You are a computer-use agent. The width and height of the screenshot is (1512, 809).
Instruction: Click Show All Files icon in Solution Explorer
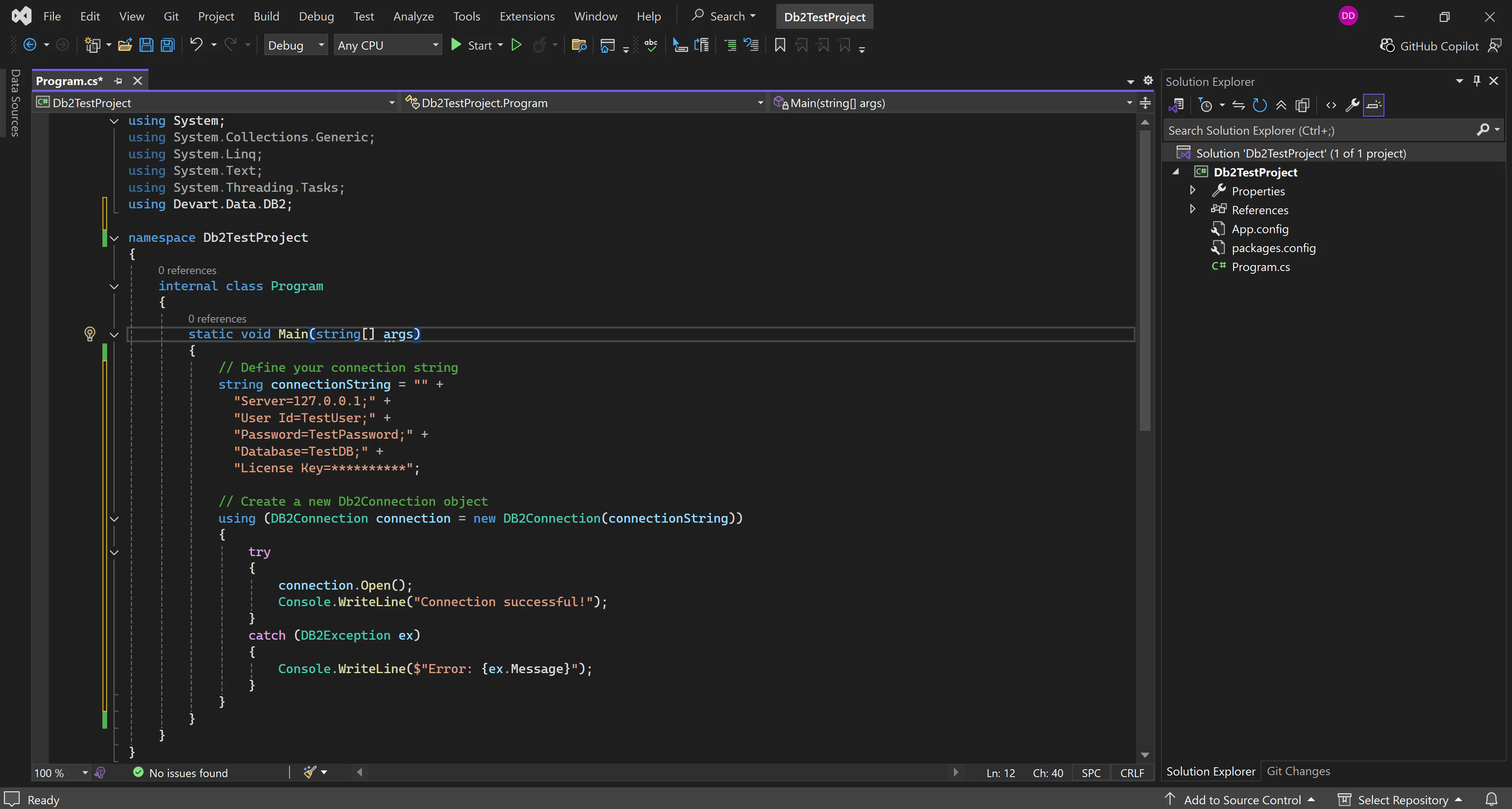coord(1302,105)
